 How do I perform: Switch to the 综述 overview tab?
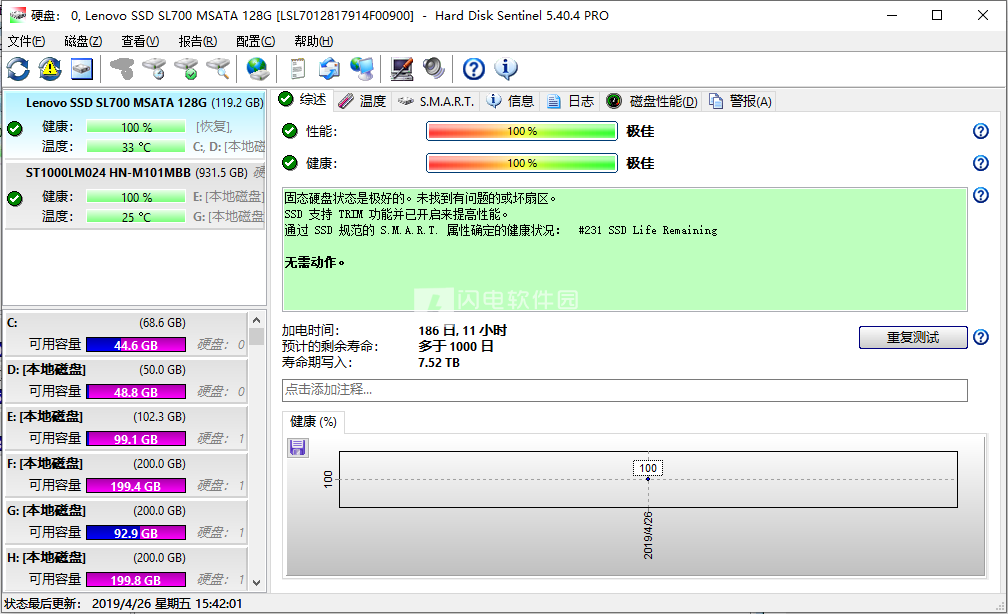[x=303, y=100]
